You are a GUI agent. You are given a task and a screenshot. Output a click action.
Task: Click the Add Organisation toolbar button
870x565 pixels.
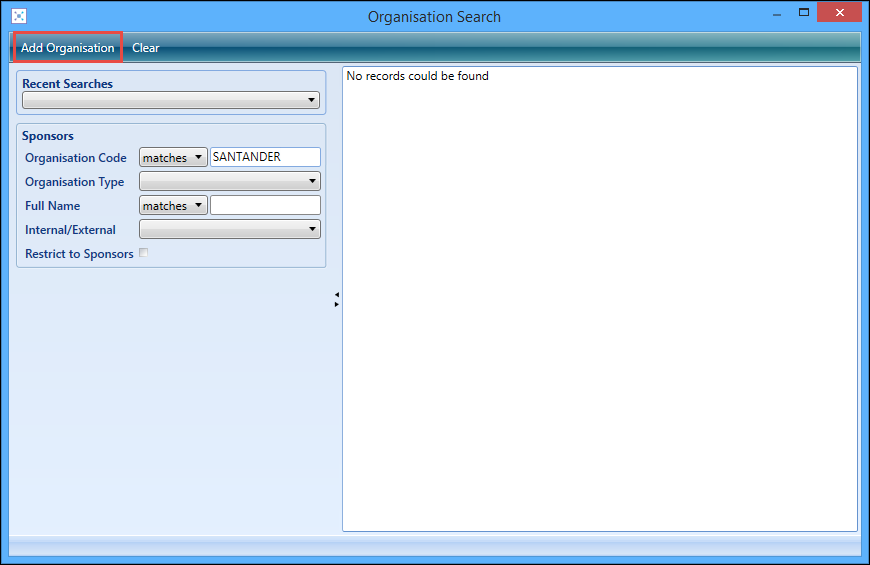coord(67,48)
